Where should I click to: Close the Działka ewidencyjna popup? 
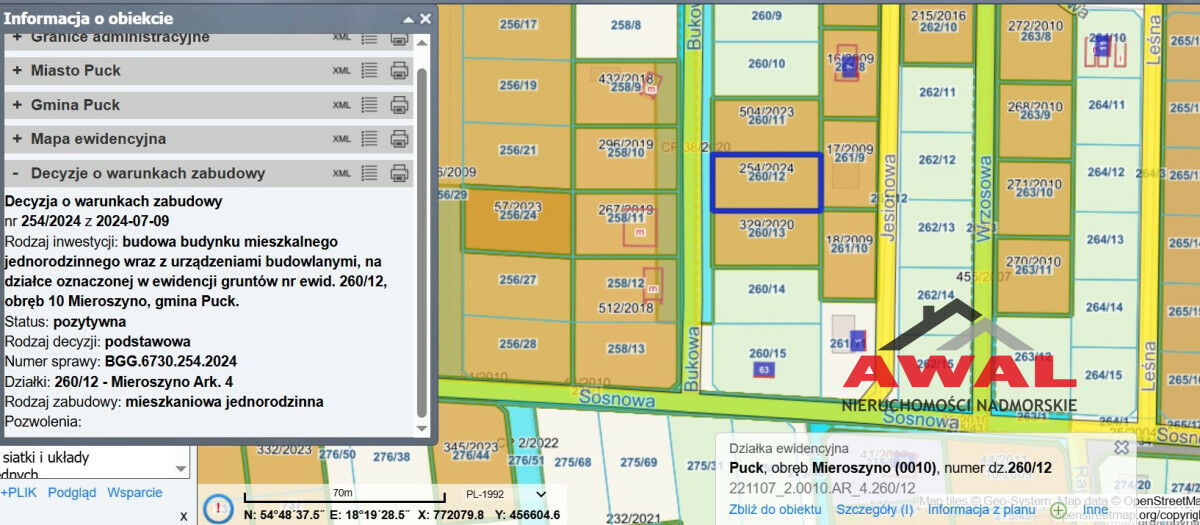[1121, 447]
